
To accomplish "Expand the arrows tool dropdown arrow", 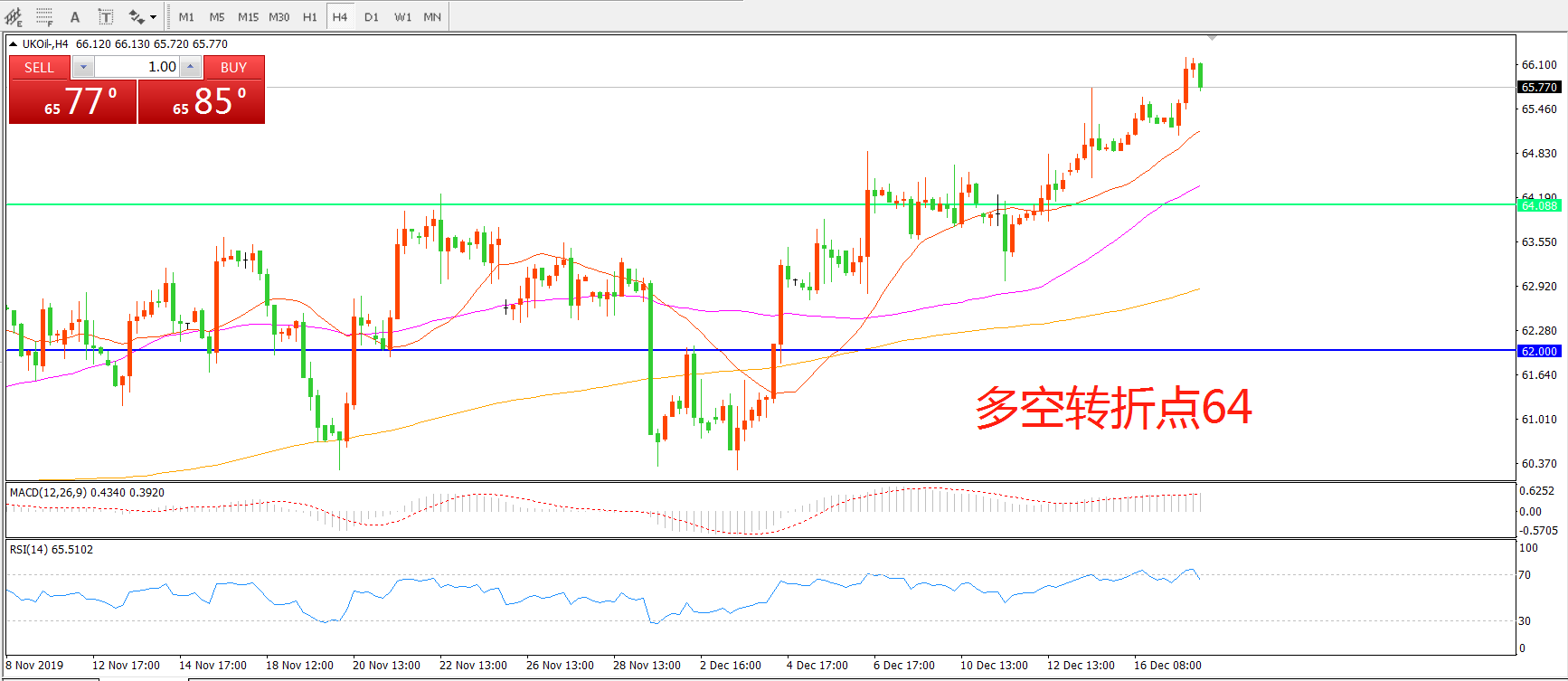I will tap(153, 17).
